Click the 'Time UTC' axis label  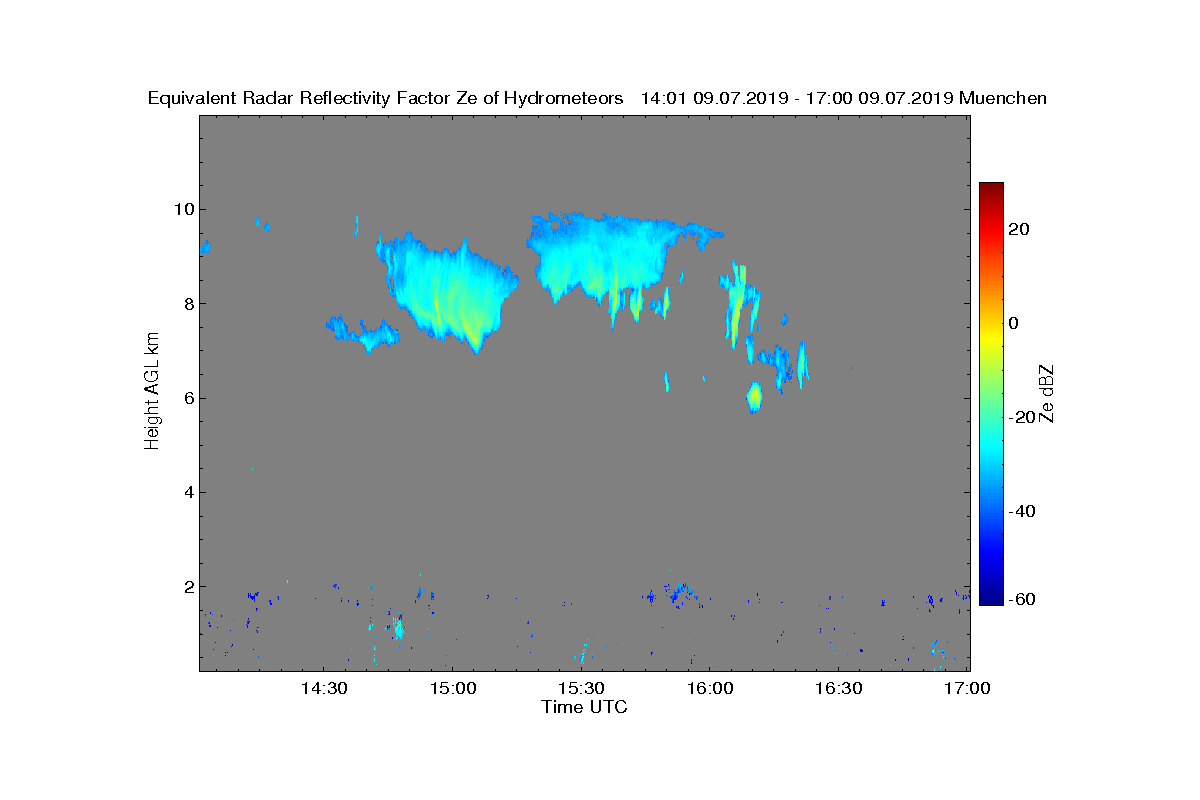coord(584,707)
